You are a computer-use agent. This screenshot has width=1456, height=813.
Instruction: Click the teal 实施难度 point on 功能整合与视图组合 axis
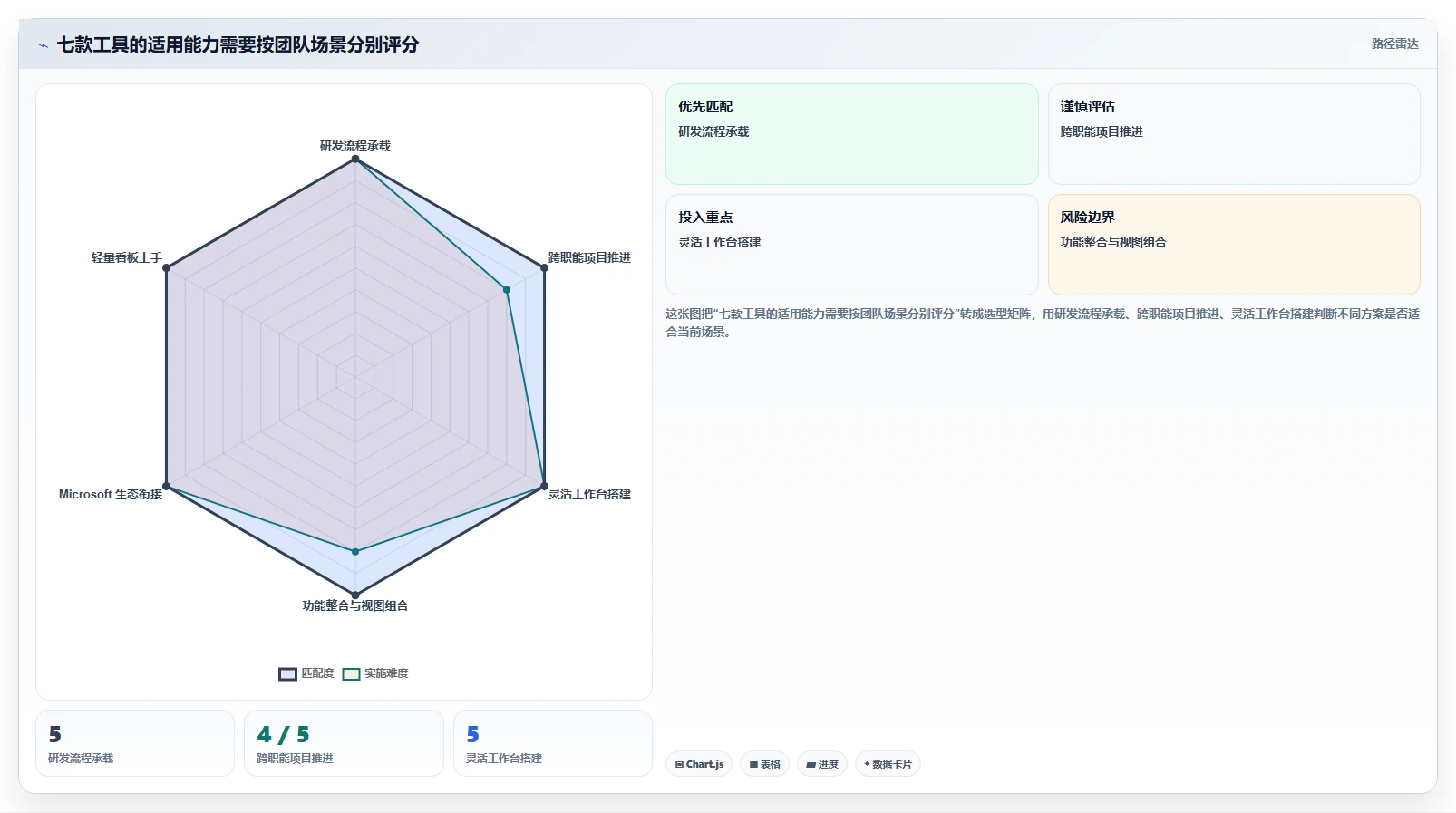(x=355, y=551)
